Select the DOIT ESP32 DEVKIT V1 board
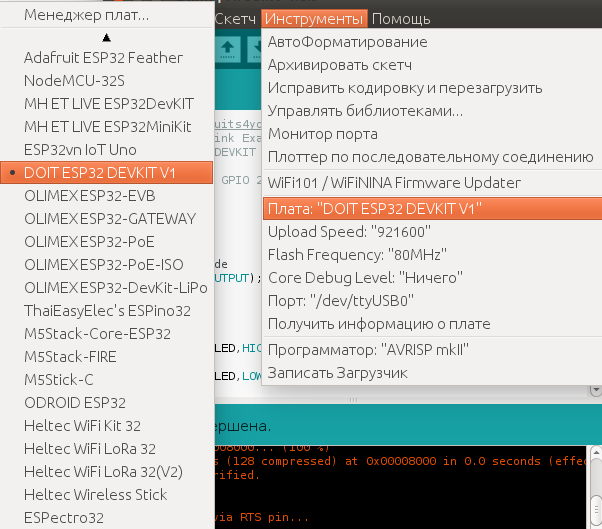The height and width of the screenshot is (529, 602). [100, 173]
